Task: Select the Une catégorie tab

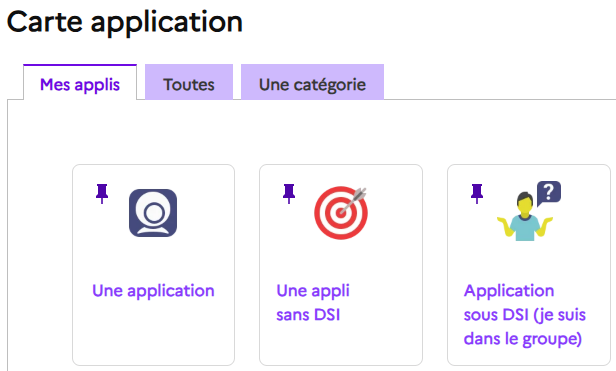Action: click(312, 82)
